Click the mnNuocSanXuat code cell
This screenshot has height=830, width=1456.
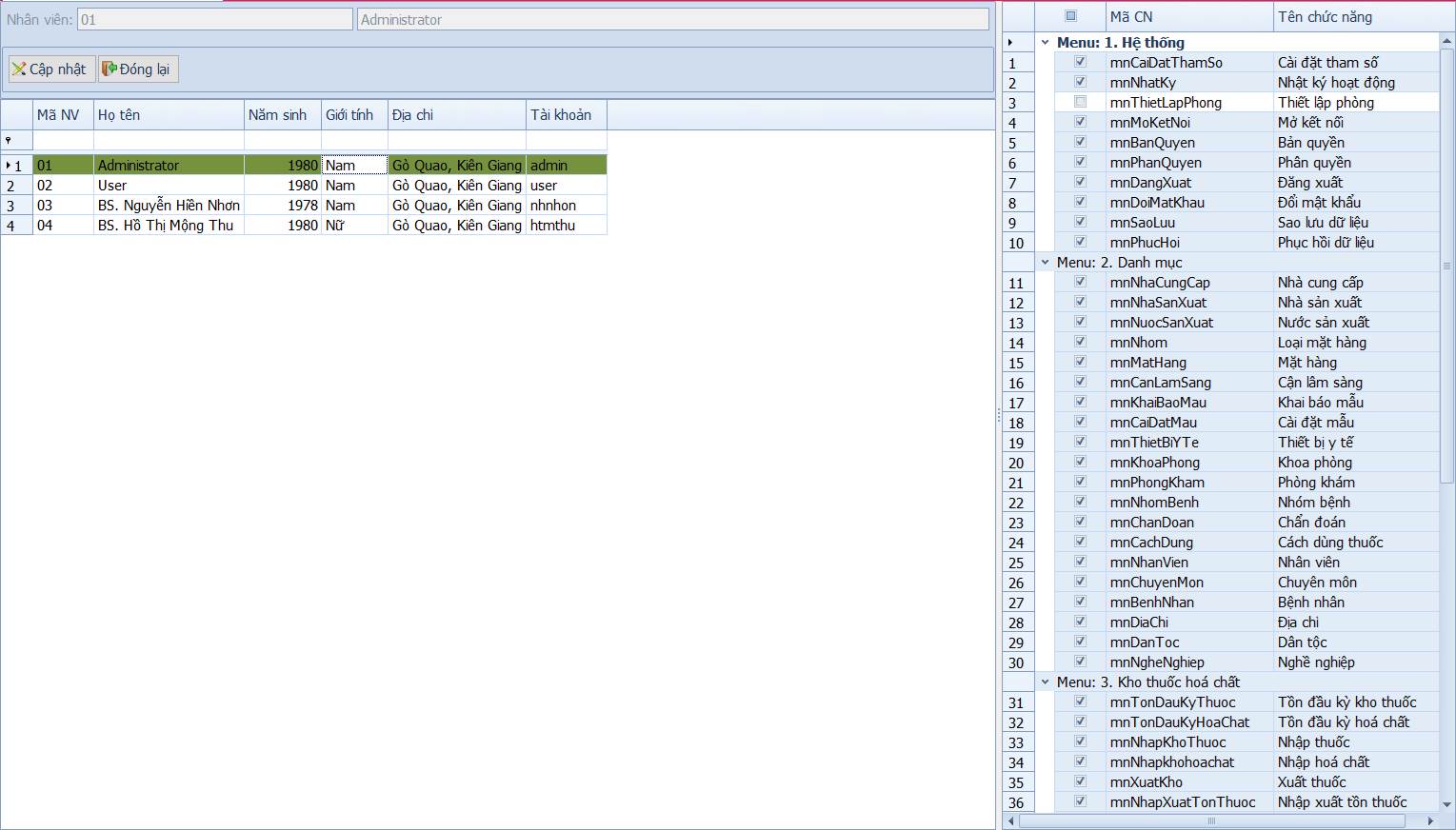point(1189,322)
